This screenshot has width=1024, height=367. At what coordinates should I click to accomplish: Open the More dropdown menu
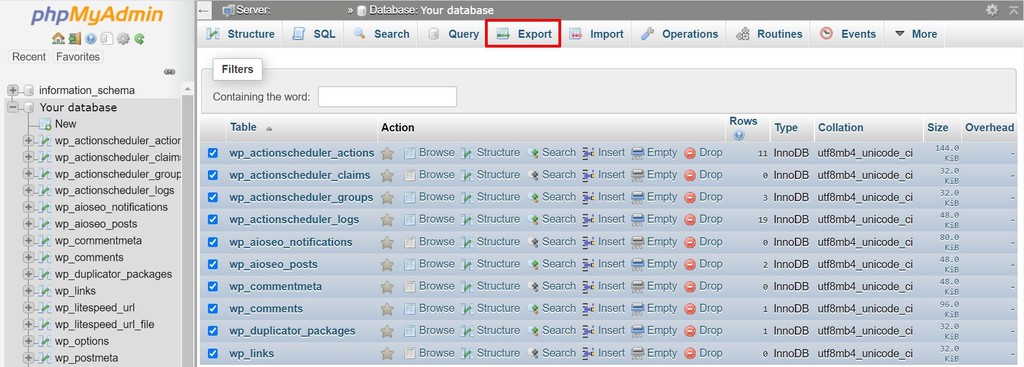[x=916, y=34]
